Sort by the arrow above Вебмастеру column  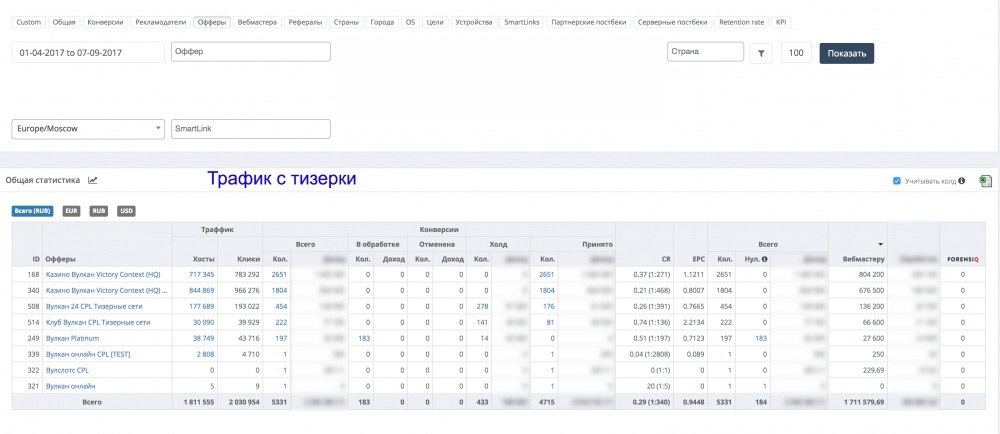coord(881,244)
